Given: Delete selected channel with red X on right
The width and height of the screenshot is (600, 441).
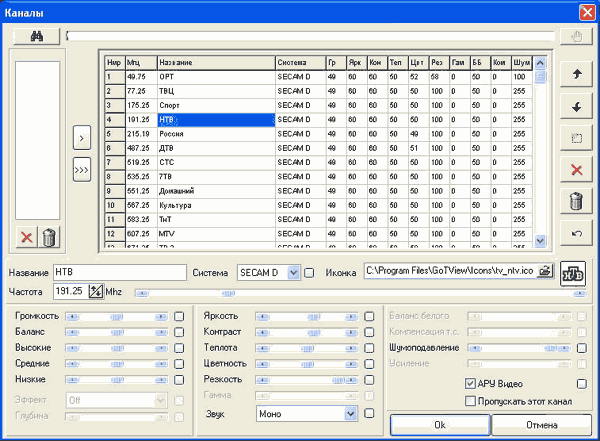Looking at the screenshot, I should 576,170.
